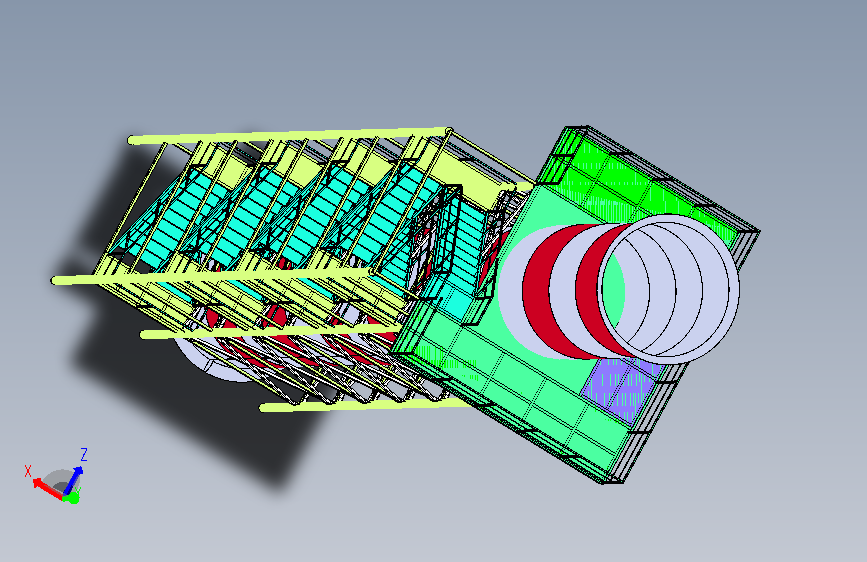This screenshot has height=562, width=867.
Task: Select the front lavender cylinder ring opening
Action: click(668, 289)
